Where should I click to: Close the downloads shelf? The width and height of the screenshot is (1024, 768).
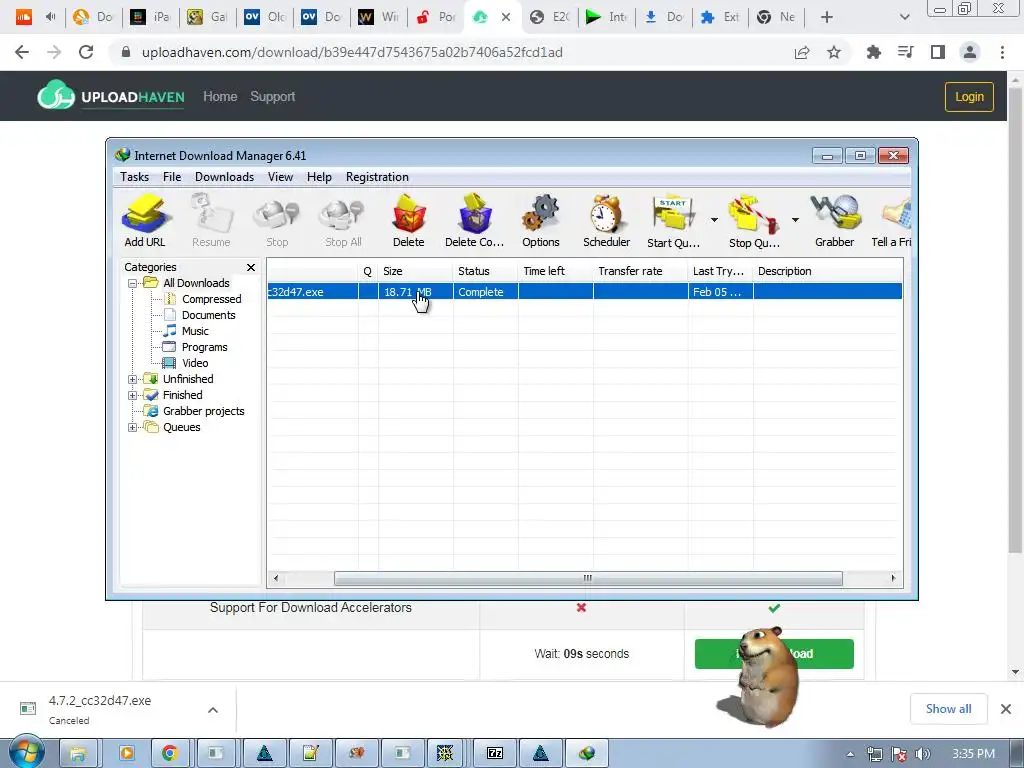point(1006,709)
